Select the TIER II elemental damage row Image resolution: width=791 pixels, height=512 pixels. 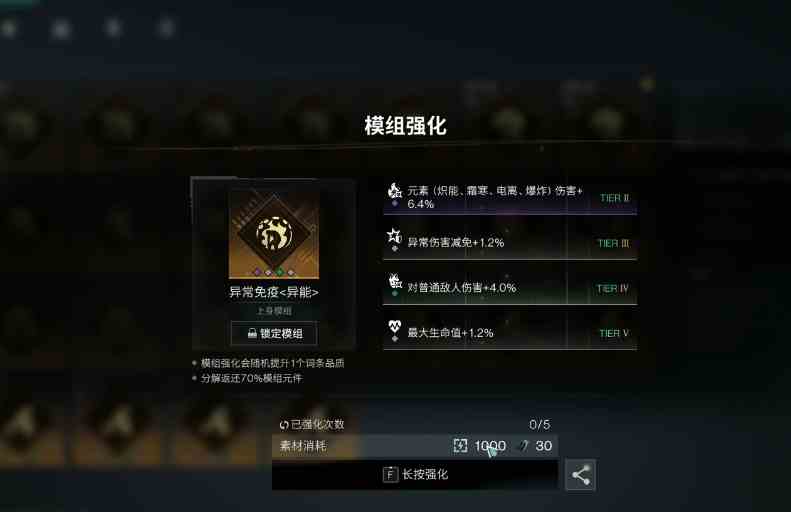click(x=510, y=197)
